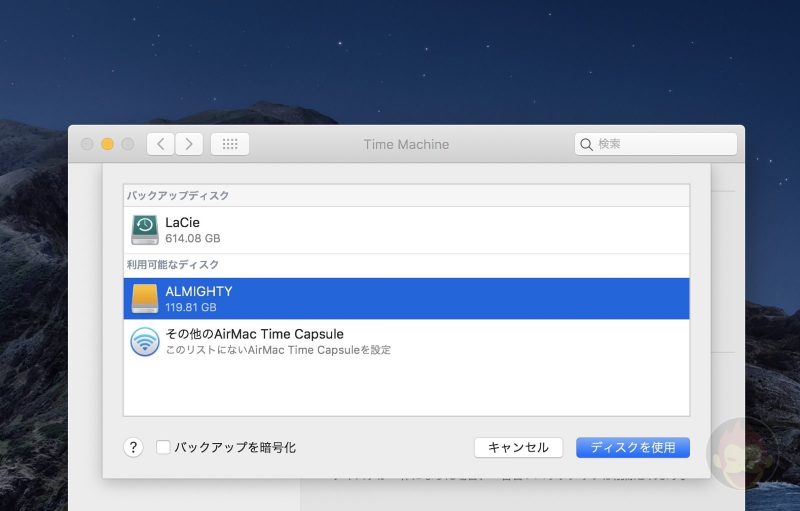Enable the バックアップを暗号化 checkbox
Viewport: 800px width, 511px height.
163,447
